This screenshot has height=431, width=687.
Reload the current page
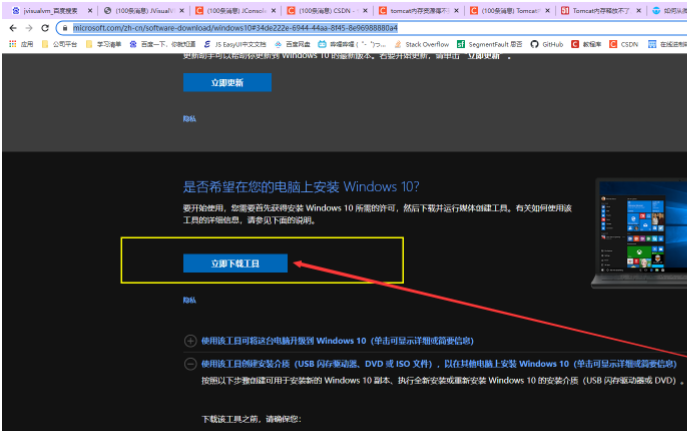[x=45, y=28]
